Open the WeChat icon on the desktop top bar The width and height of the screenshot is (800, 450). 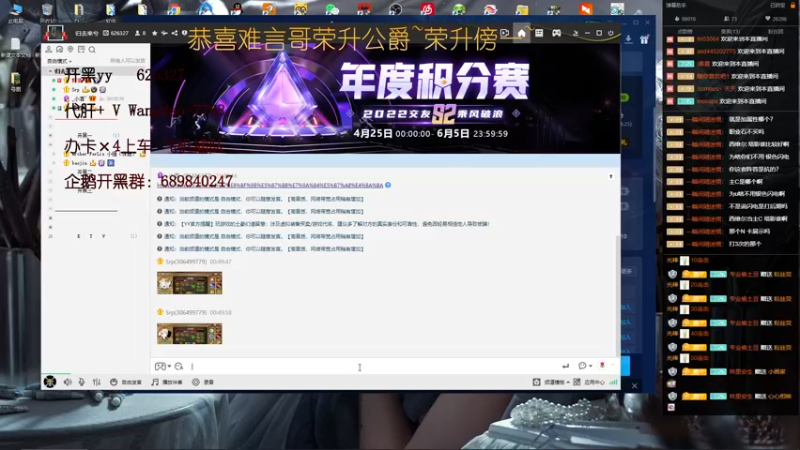pos(332,9)
